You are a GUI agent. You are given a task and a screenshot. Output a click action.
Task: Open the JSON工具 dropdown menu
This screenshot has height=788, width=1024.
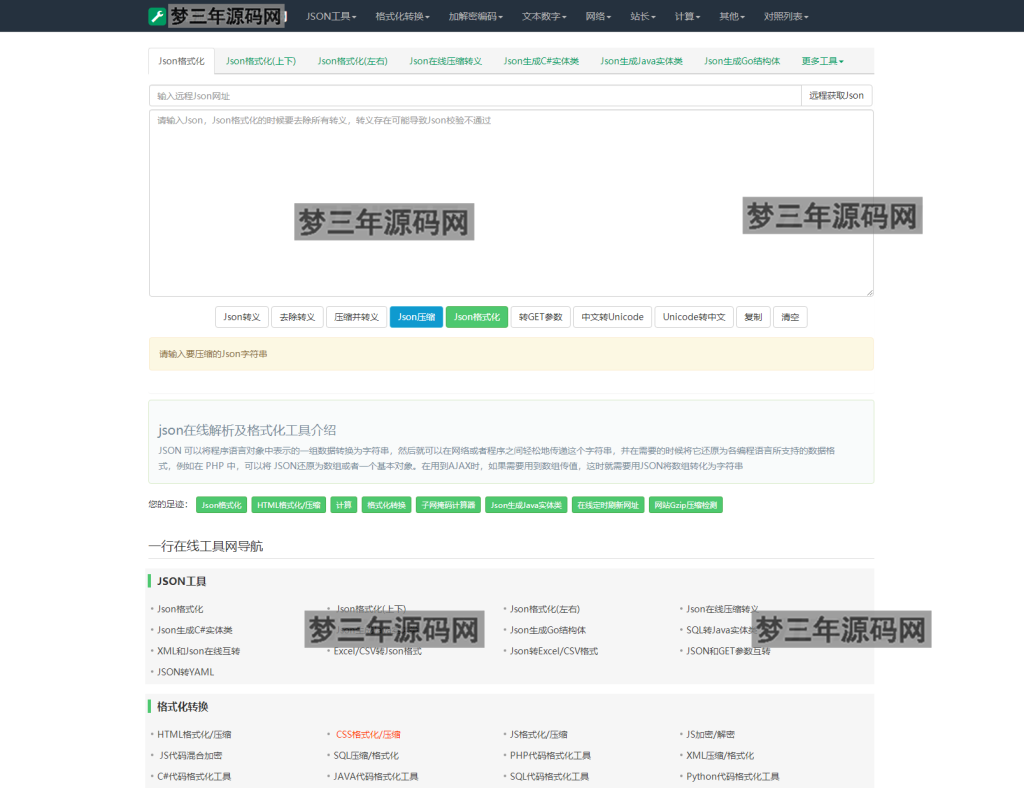tap(331, 16)
